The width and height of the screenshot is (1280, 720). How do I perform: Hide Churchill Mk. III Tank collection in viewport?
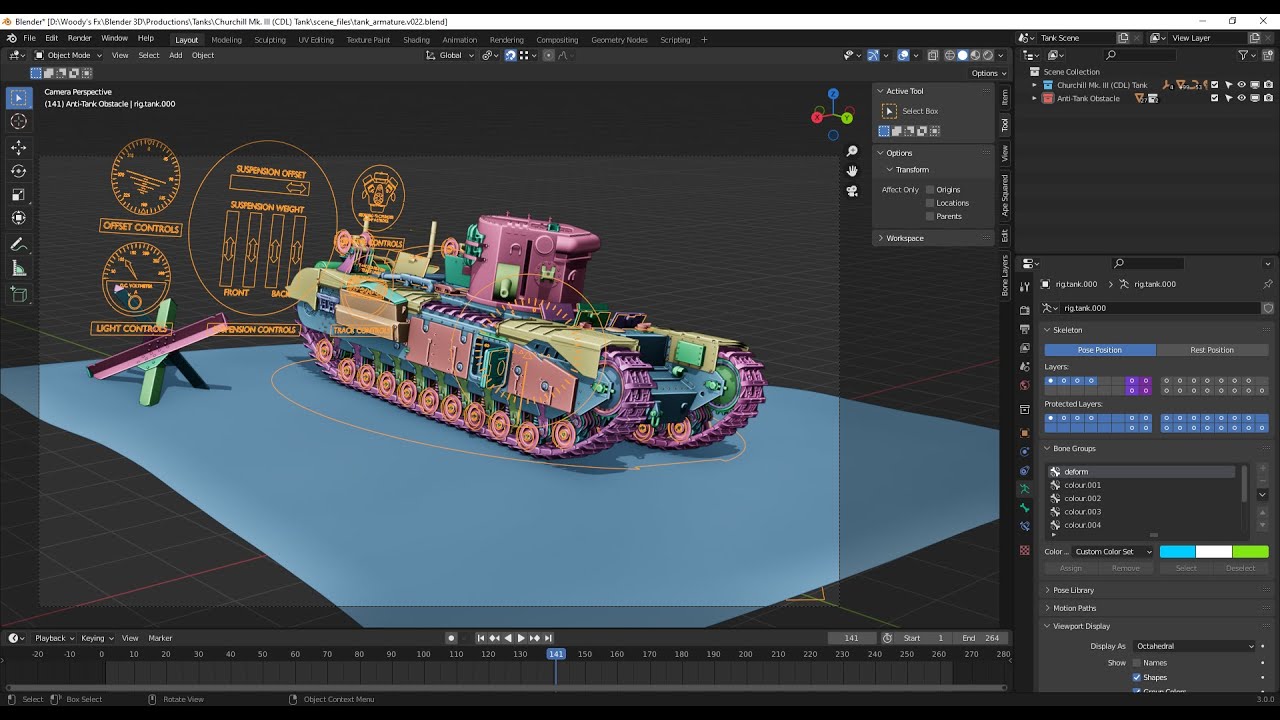1242,85
